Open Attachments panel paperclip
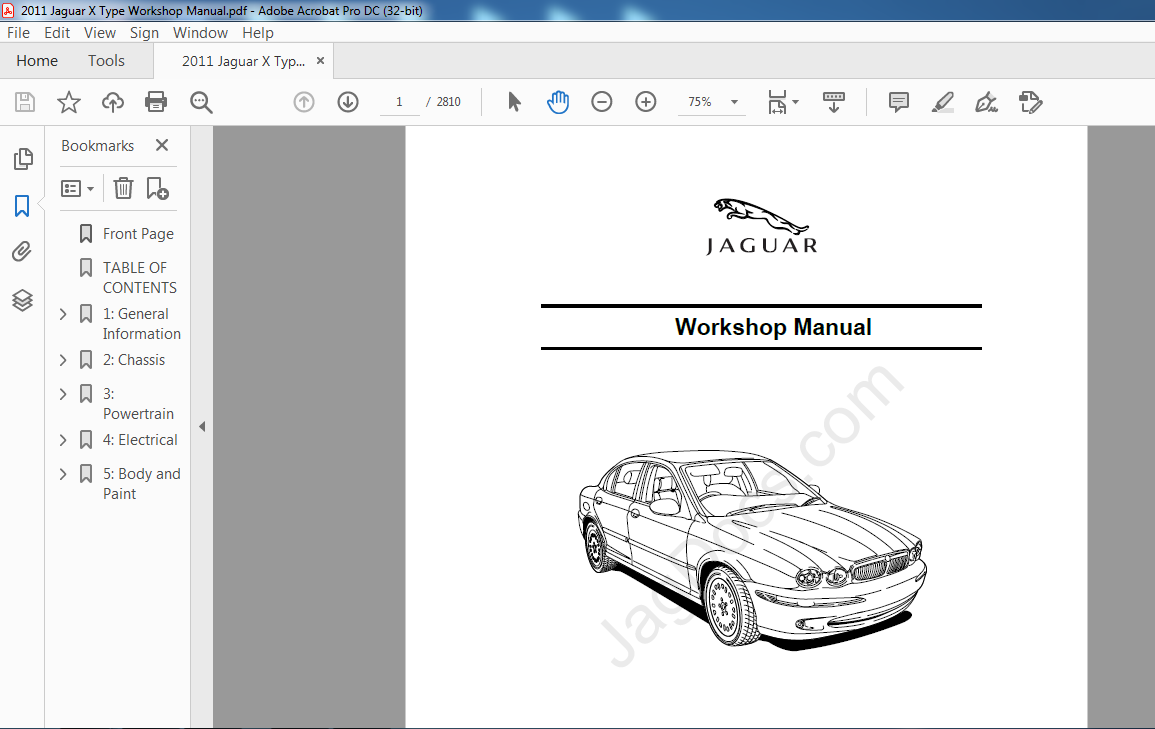Image resolution: width=1155 pixels, height=729 pixels. click(22, 252)
